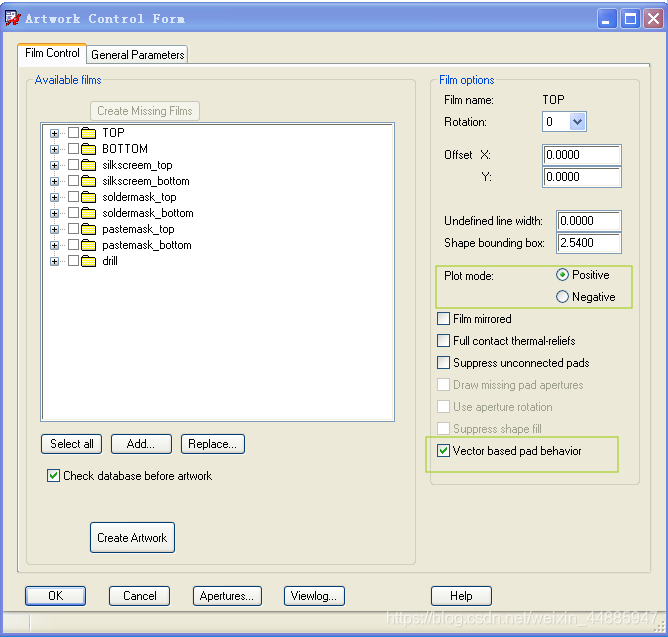Viewport: 668px width, 637px height.
Task: Expand the TOP film tree node
Action: [55, 133]
